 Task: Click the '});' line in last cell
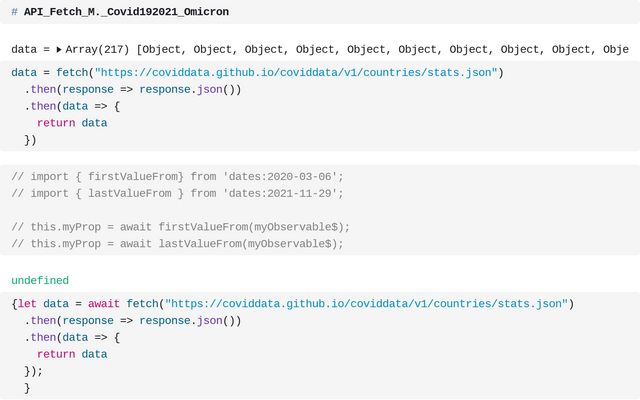pyautogui.click(x=33, y=371)
